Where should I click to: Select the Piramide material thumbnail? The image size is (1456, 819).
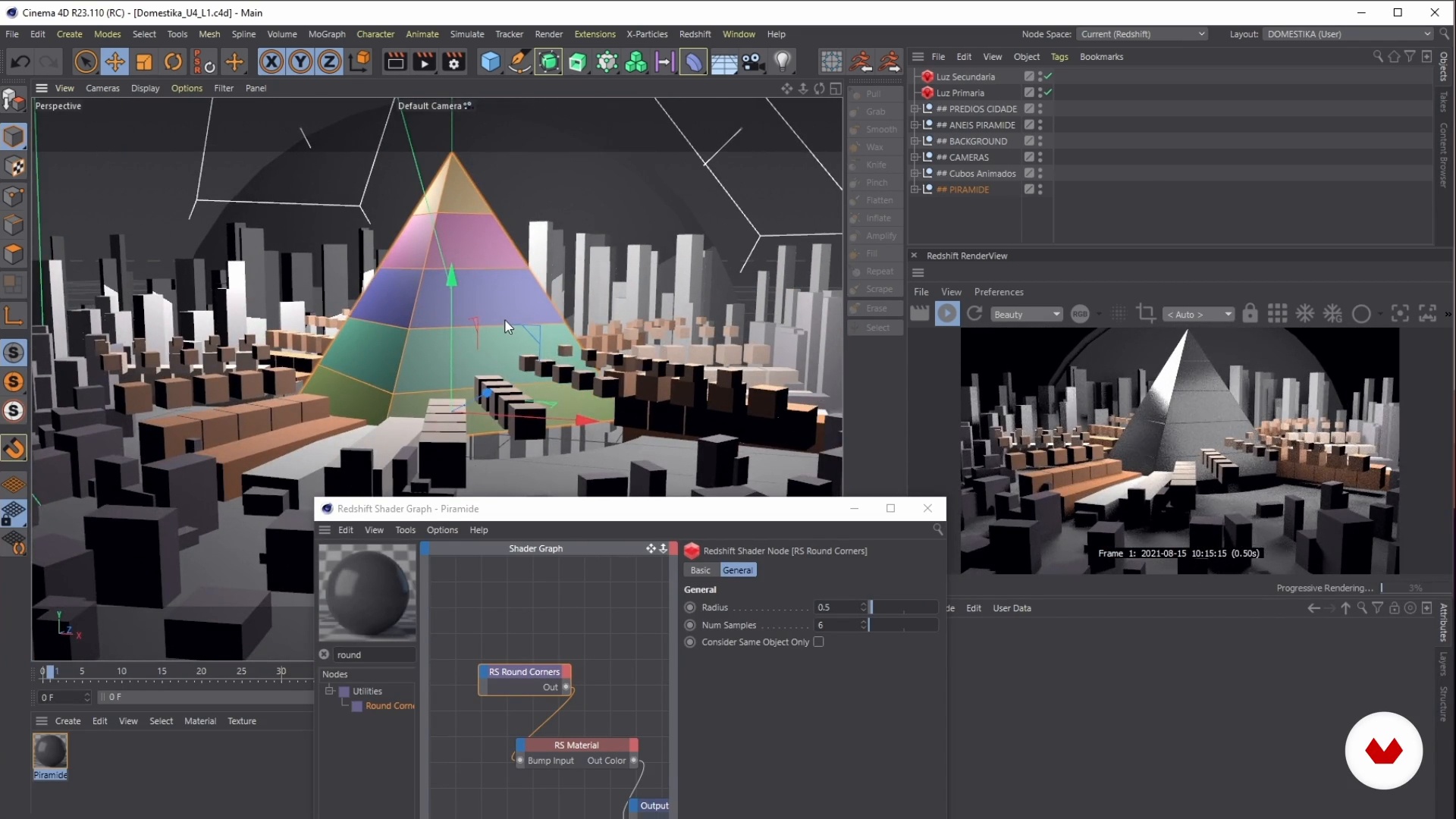click(x=50, y=752)
